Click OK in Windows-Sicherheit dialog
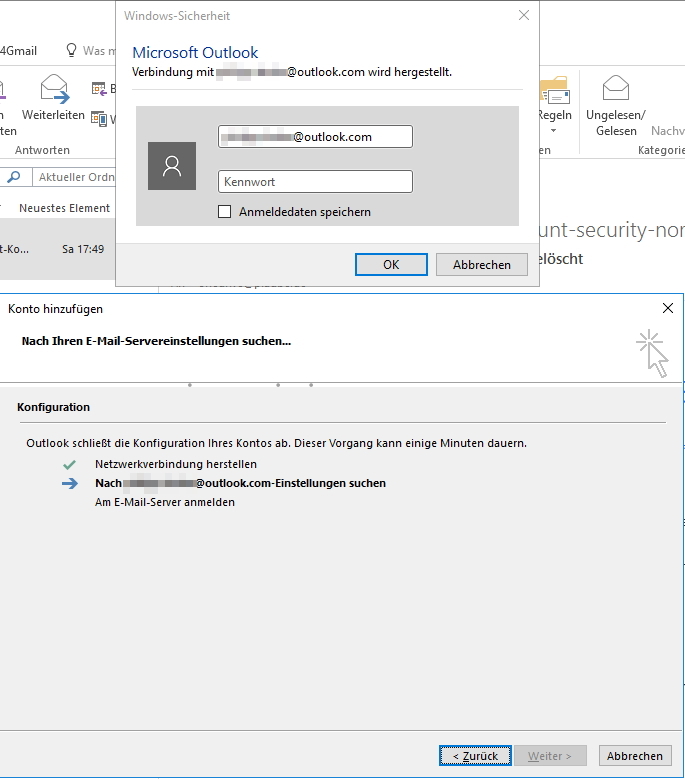This screenshot has height=779, width=685. (391, 264)
